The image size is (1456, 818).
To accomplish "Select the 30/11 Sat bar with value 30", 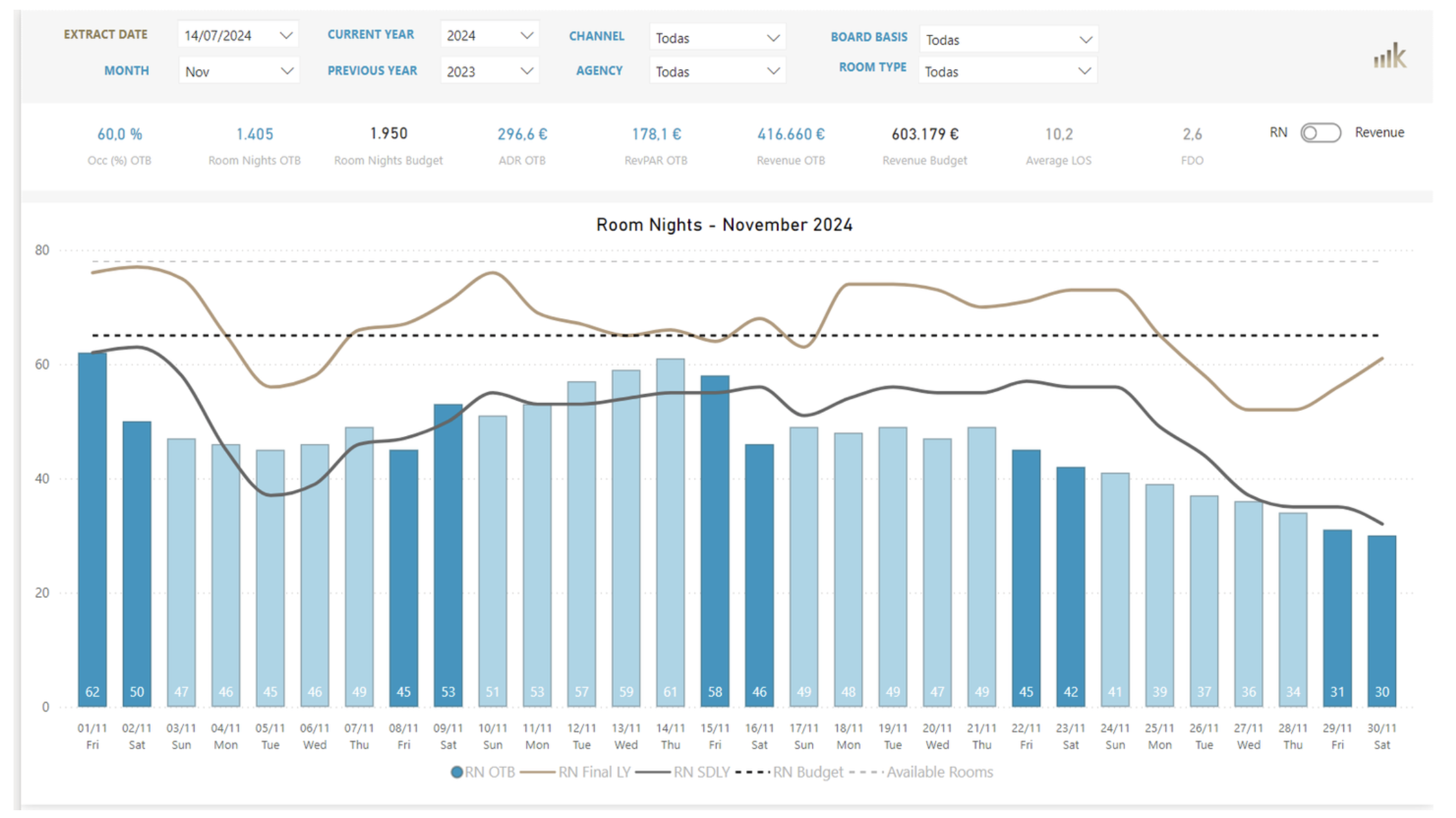I will tap(1382, 621).
